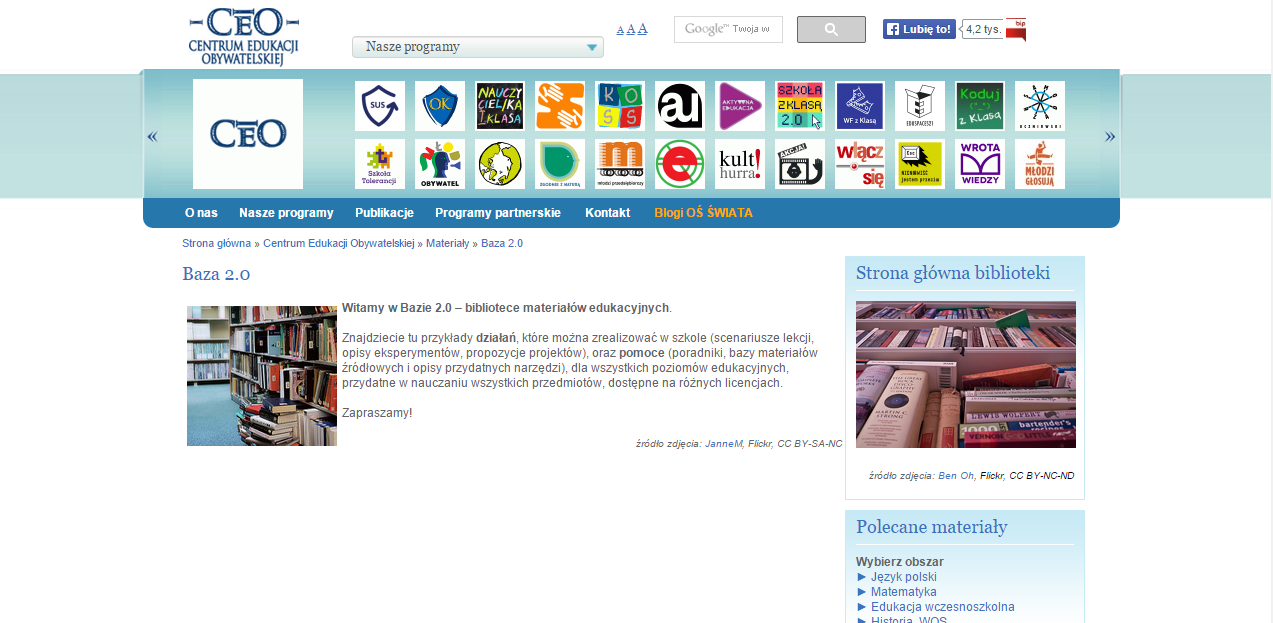Open the Wrota Wiedzy purple icon

pos(980,164)
